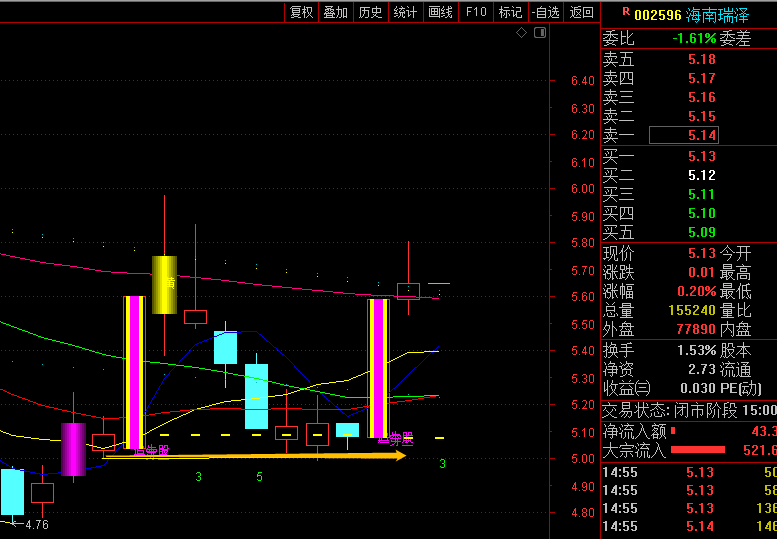The image size is (777, 539).
Task: Click the 涨幅 value 0.20%
Action: [697, 291]
